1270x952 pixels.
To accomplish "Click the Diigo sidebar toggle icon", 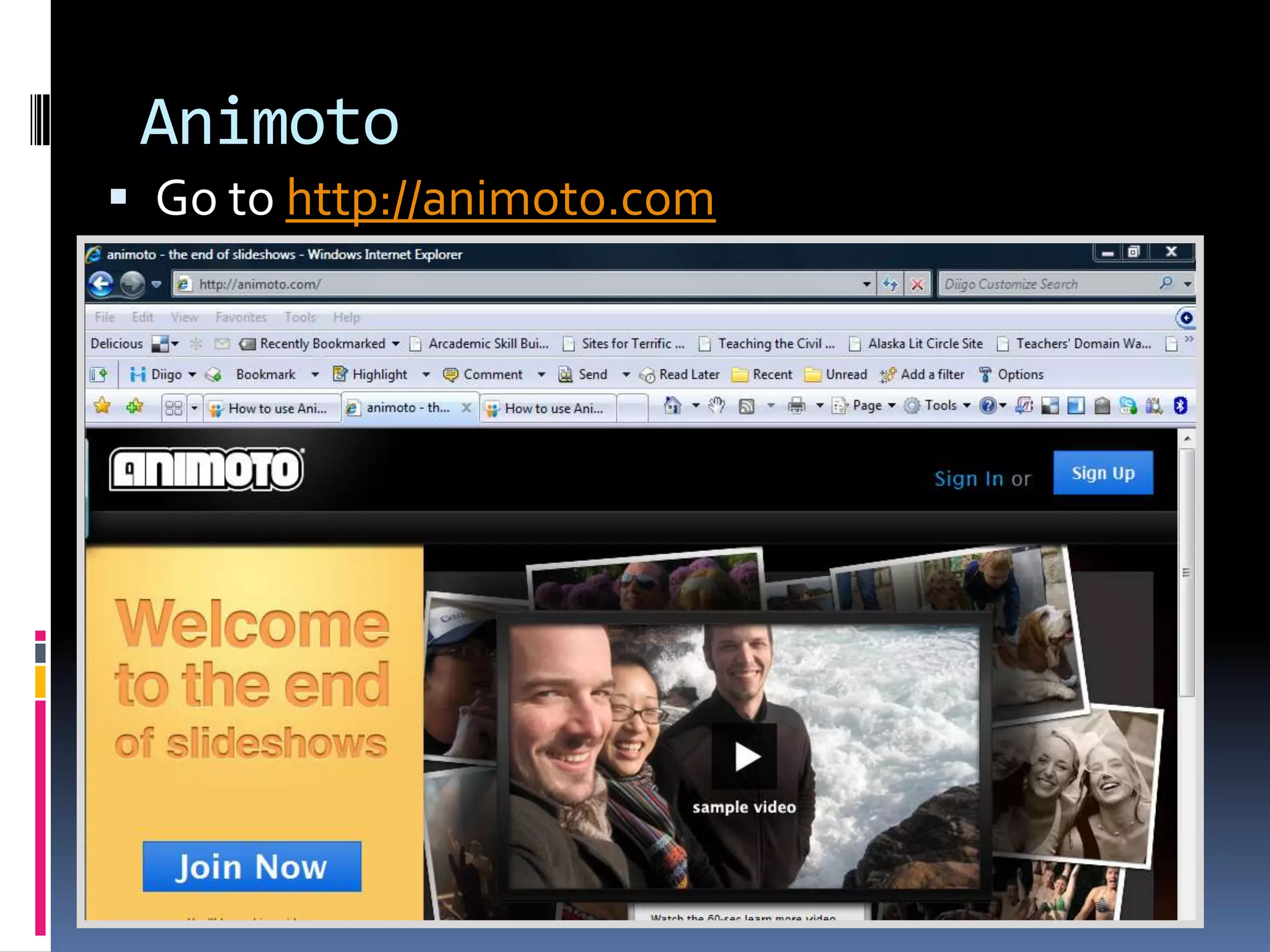I will pyautogui.click(x=99, y=374).
